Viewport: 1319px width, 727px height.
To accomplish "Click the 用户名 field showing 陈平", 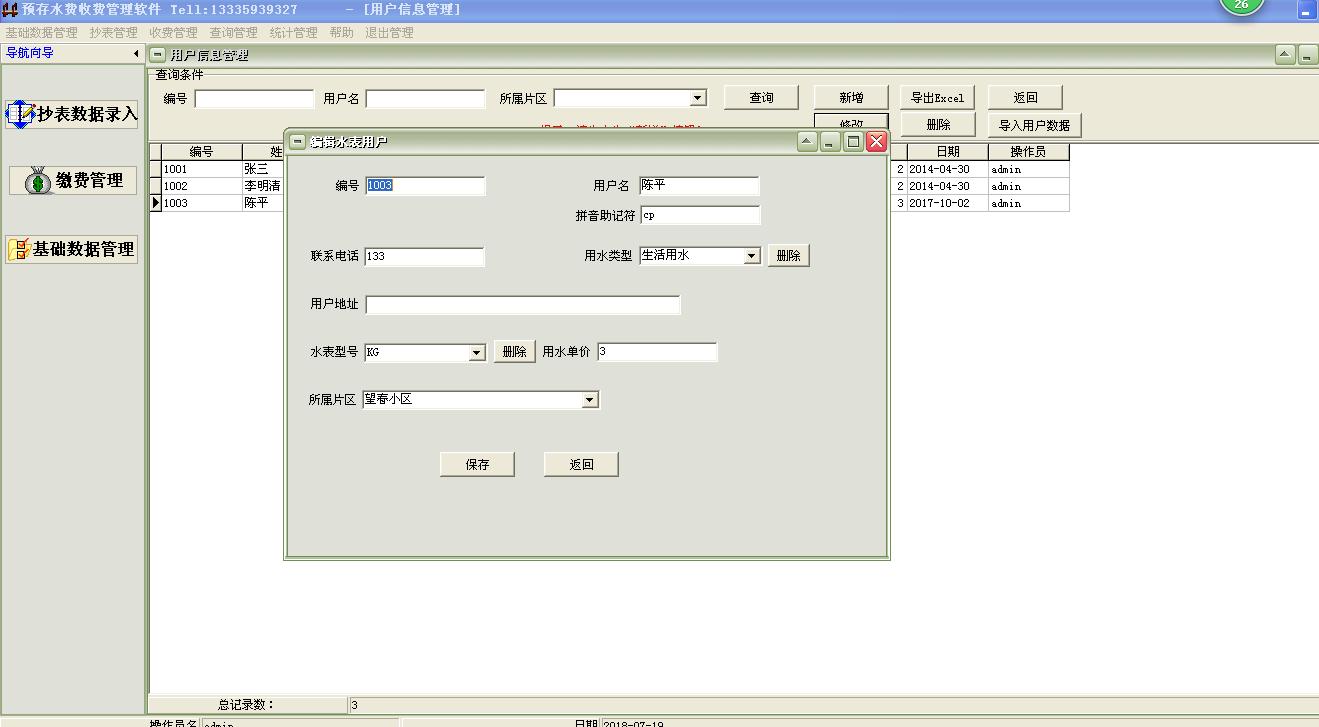I will pos(700,186).
